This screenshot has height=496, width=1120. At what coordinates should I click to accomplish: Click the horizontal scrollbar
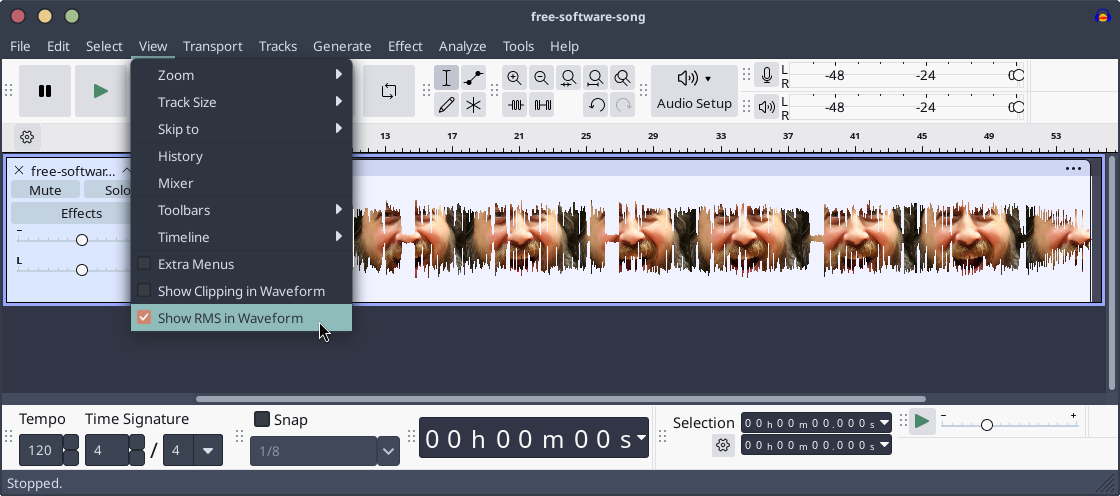[x=561, y=399]
